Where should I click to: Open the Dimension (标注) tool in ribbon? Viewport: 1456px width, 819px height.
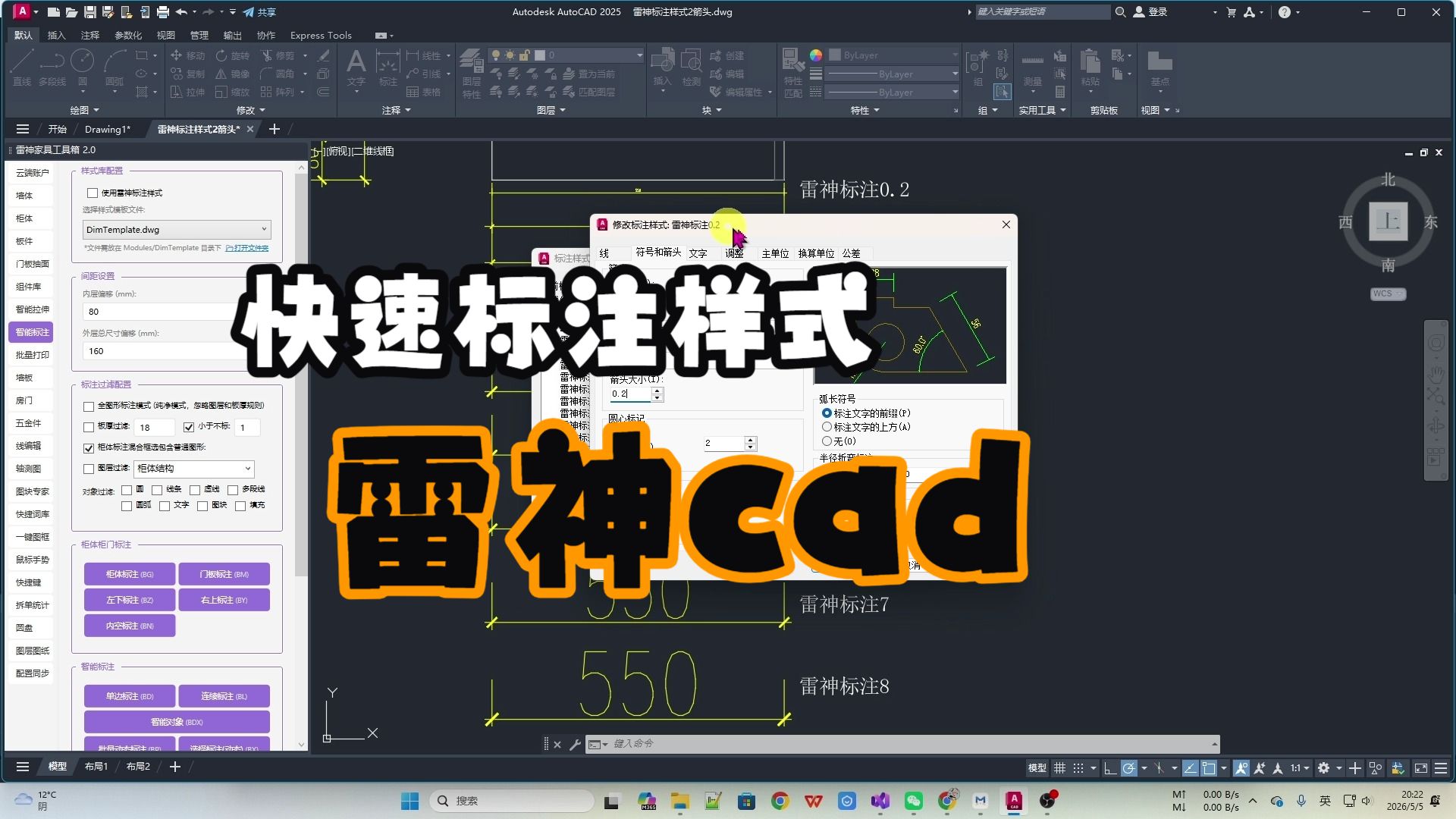coord(388,67)
